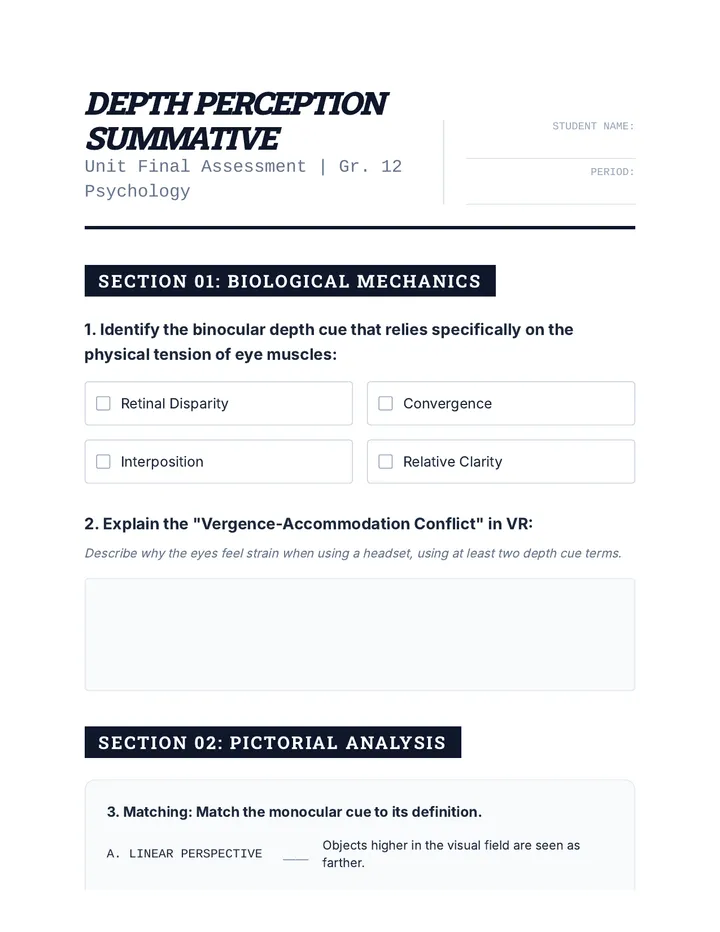Screen dimensions: 720x932
Task: Check the Retinal Disparity checkbox
Action: coord(103,404)
